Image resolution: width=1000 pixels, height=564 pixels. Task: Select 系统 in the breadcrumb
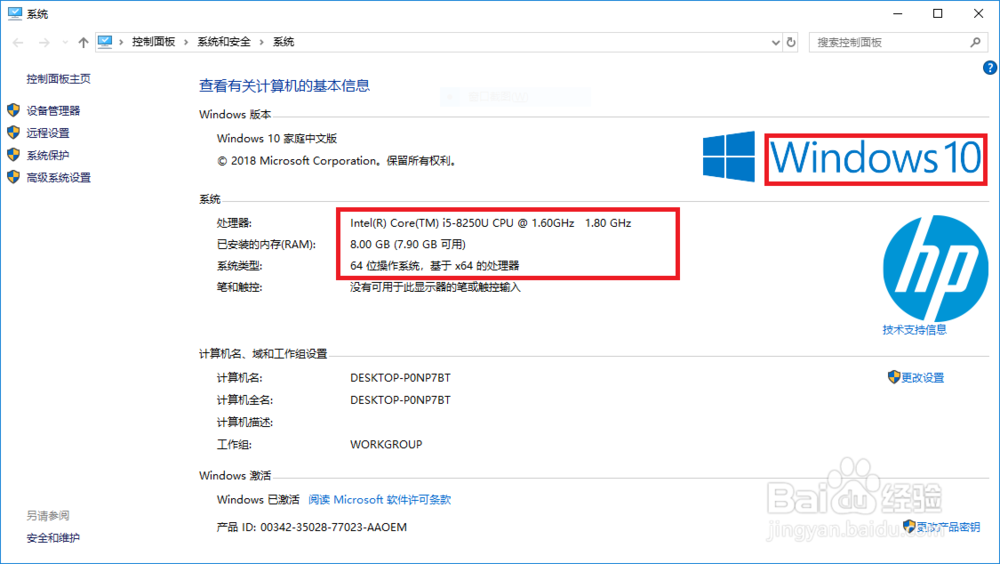[283, 42]
